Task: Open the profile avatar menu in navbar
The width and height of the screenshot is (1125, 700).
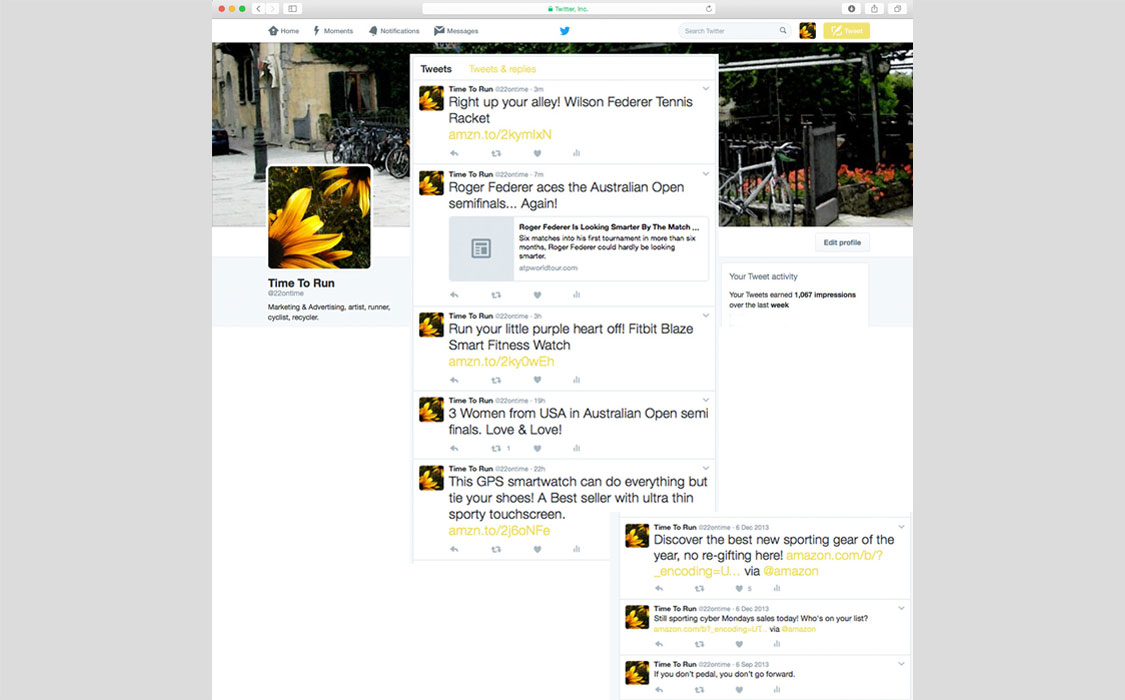Action: [807, 31]
